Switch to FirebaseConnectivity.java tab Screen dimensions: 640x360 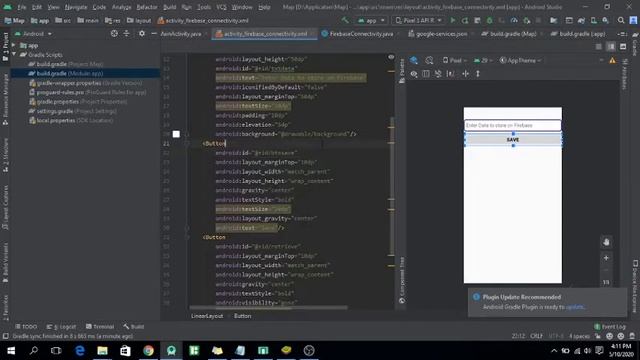point(361,34)
